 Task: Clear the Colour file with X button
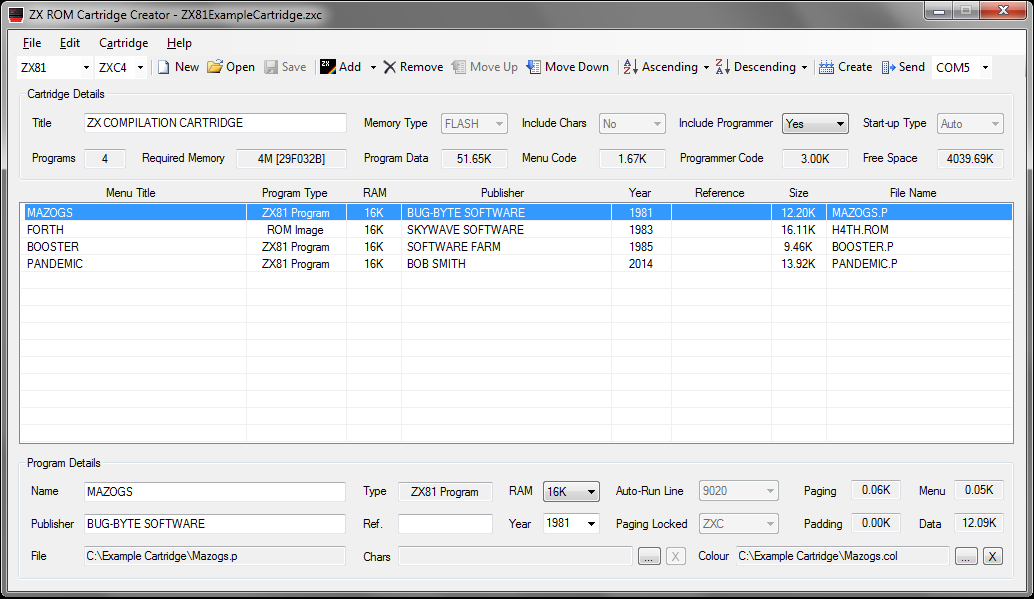pos(992,556)
